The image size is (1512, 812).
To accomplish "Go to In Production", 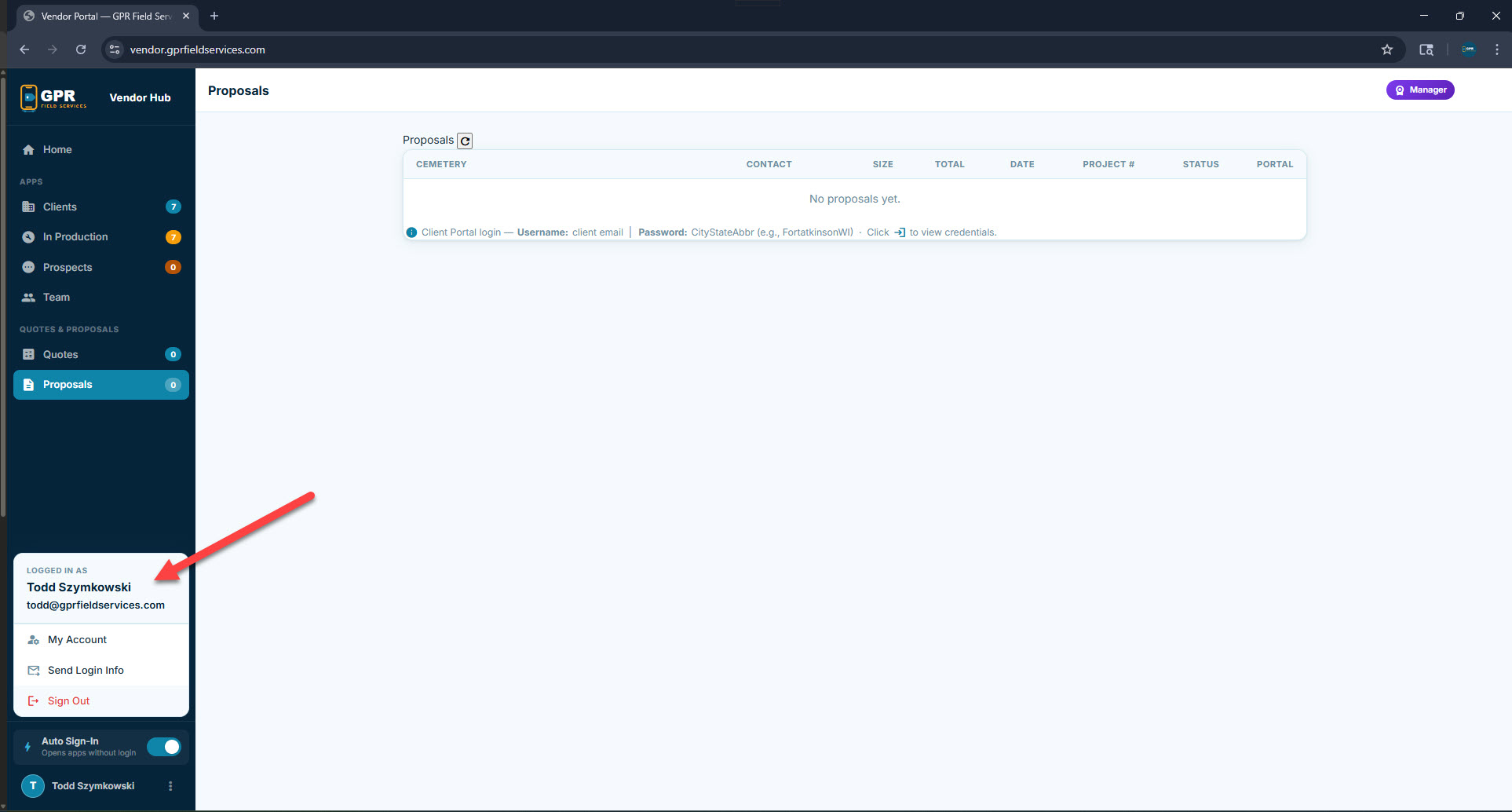I will [x=75, y=237].
